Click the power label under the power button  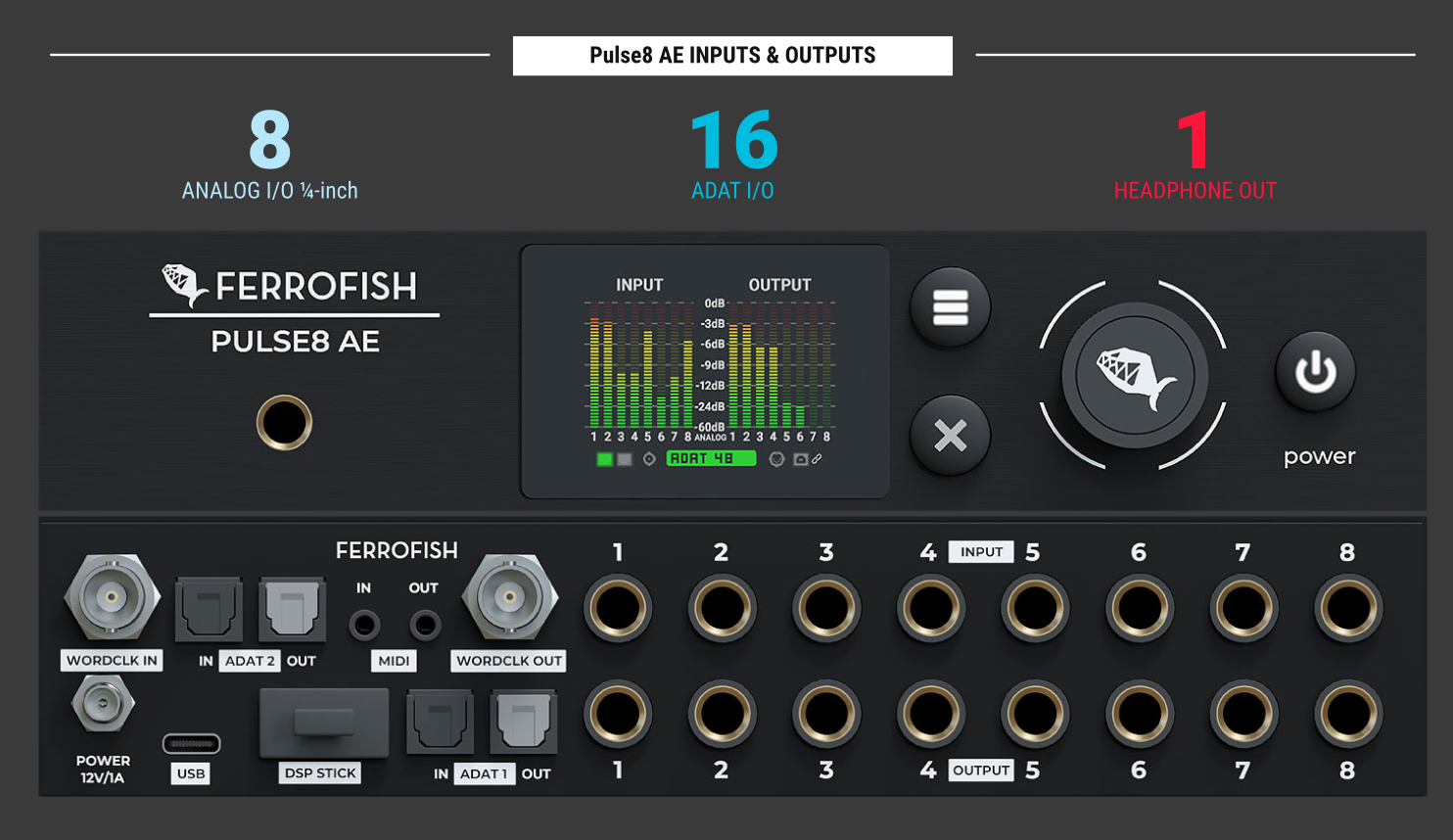click(x=1320, y=457)
